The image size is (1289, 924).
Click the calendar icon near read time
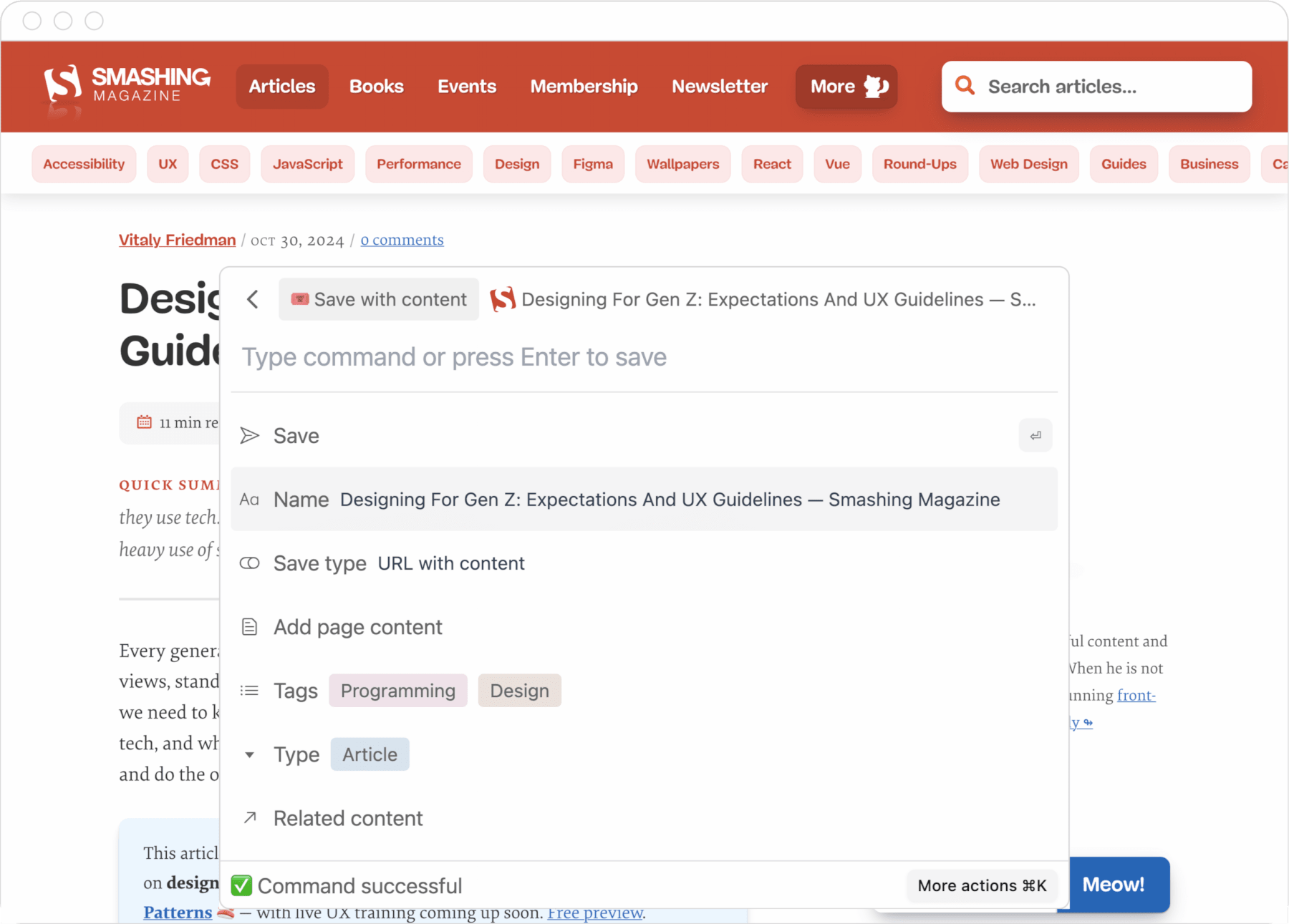tap(145, 422)
